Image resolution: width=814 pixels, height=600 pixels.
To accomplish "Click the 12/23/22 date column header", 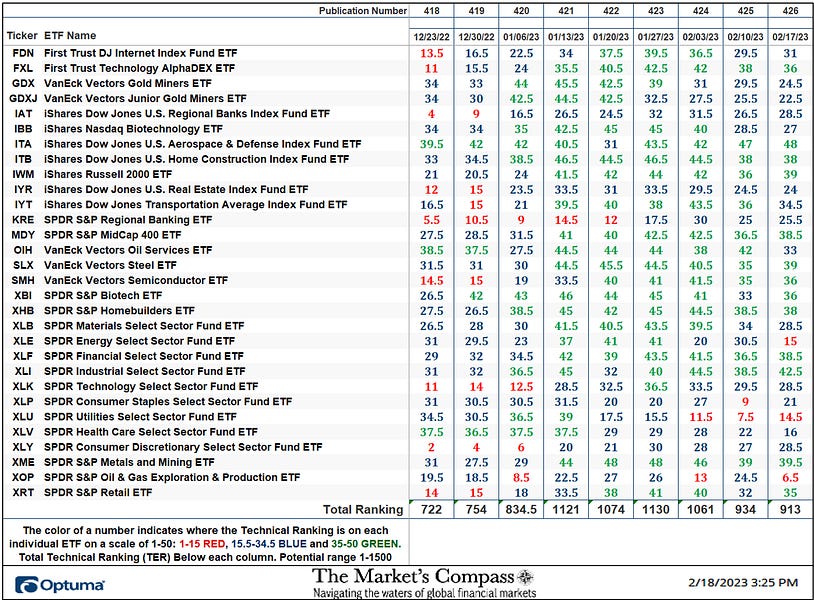I will pos(431,37).
